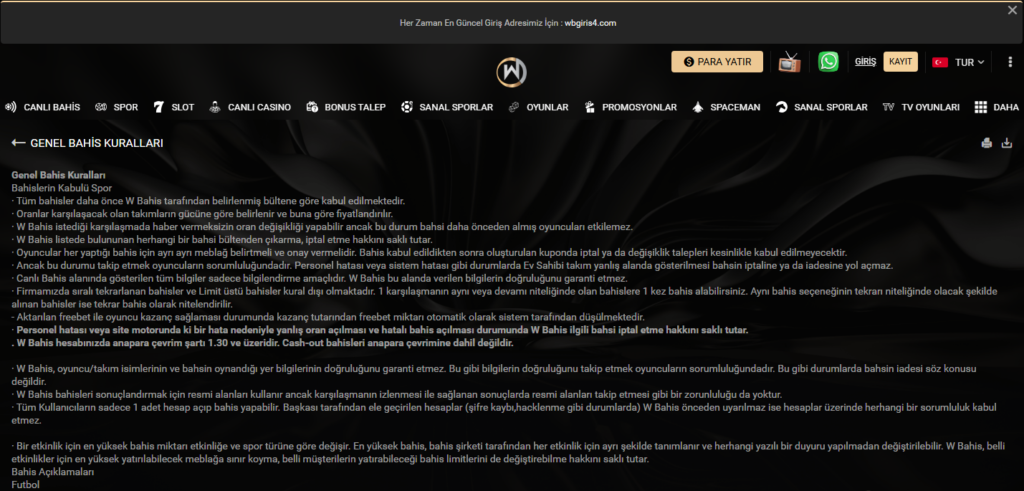The image size is (1024, 491).
Task: Click the gift icon beside BONUS TALEP
Action: tap(312, 107)
